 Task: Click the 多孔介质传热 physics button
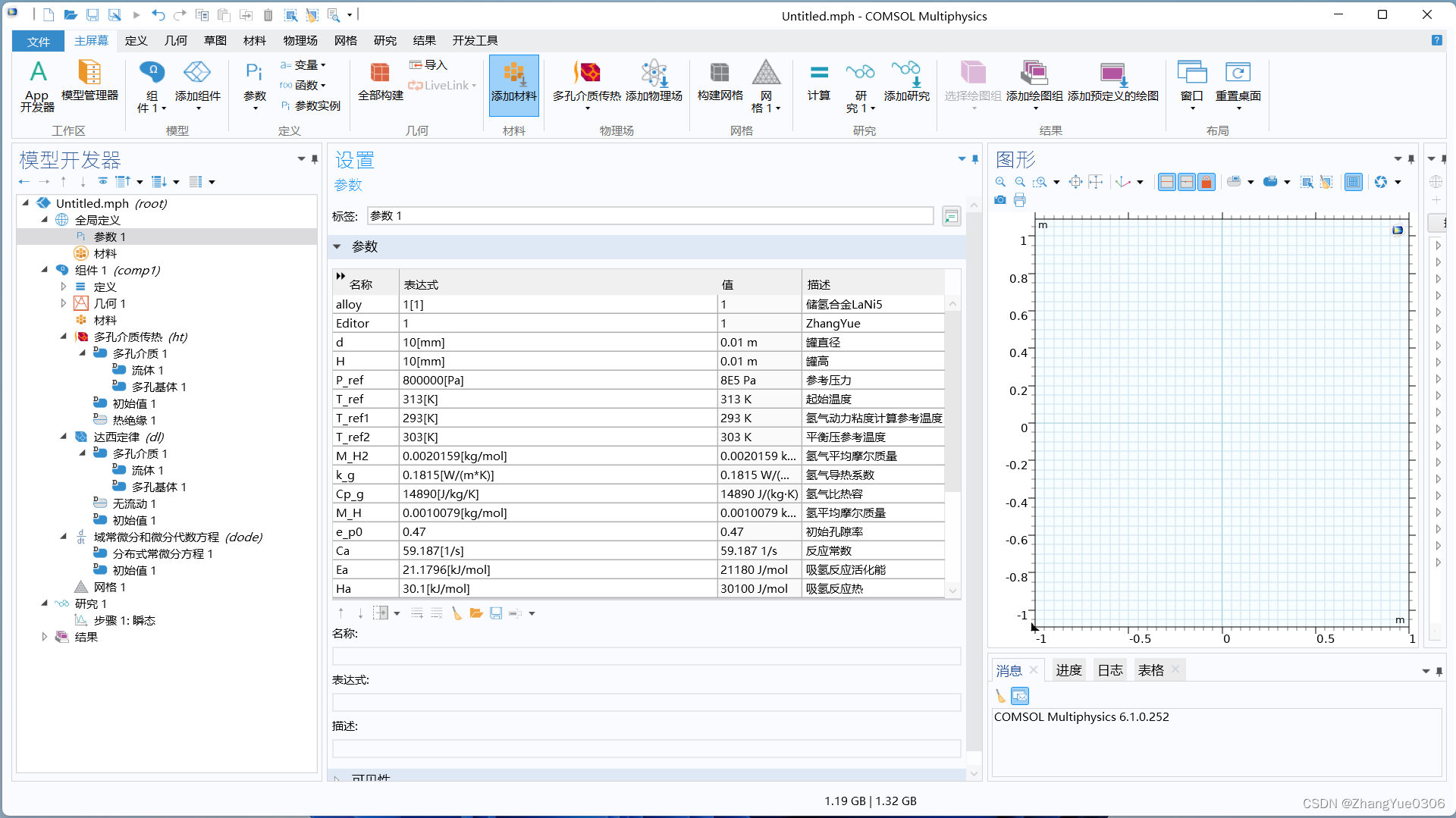(x=586, y=85)
